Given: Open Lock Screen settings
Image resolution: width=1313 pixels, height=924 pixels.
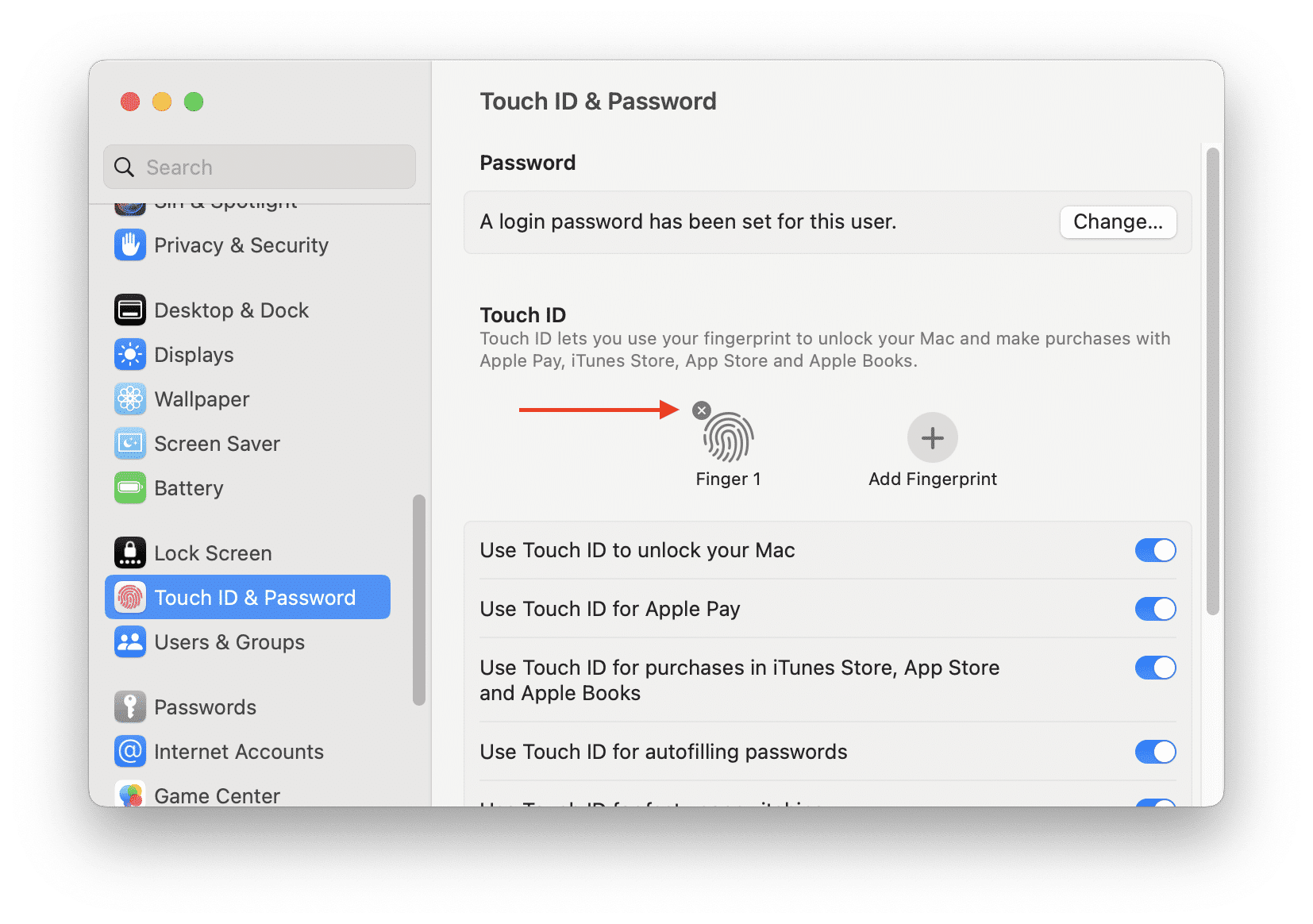Looking at the screenshot, I should click(248, 553).
